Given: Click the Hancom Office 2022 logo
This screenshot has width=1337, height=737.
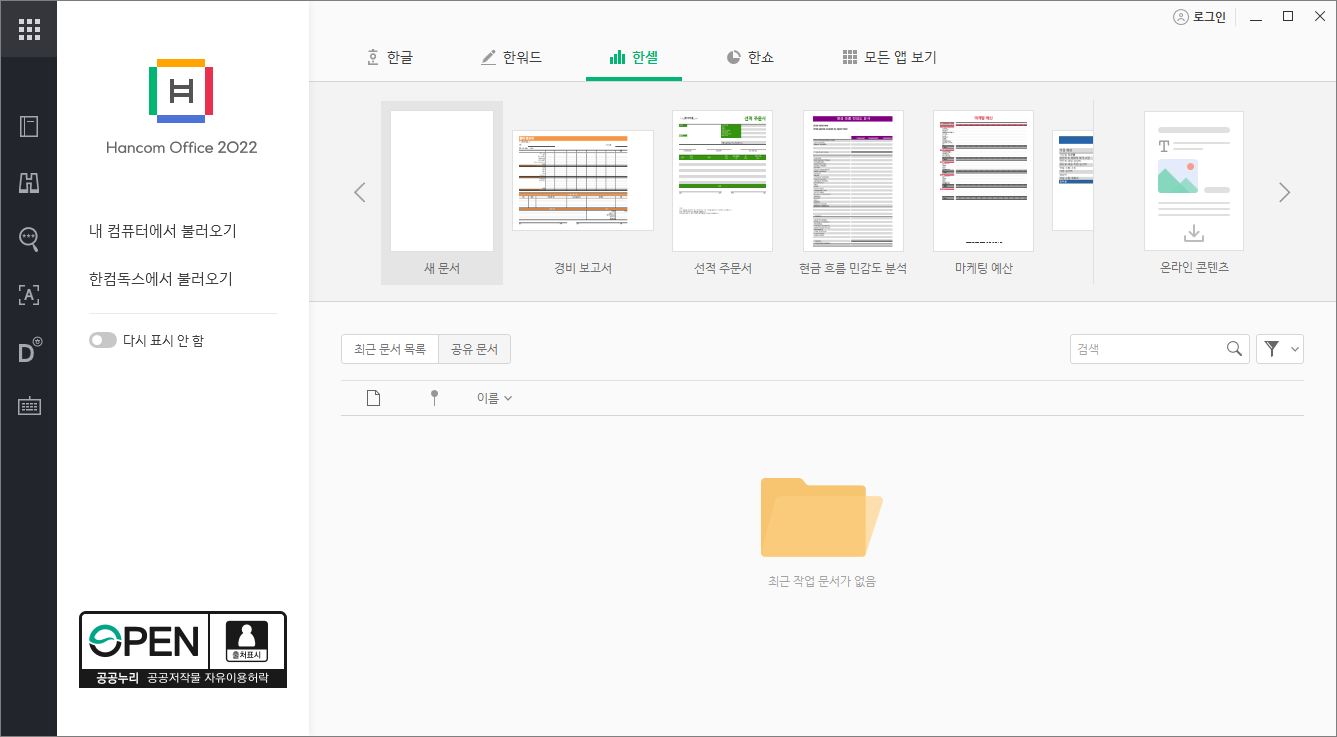Looking at the screenshot, I should (x=181, y=91).
